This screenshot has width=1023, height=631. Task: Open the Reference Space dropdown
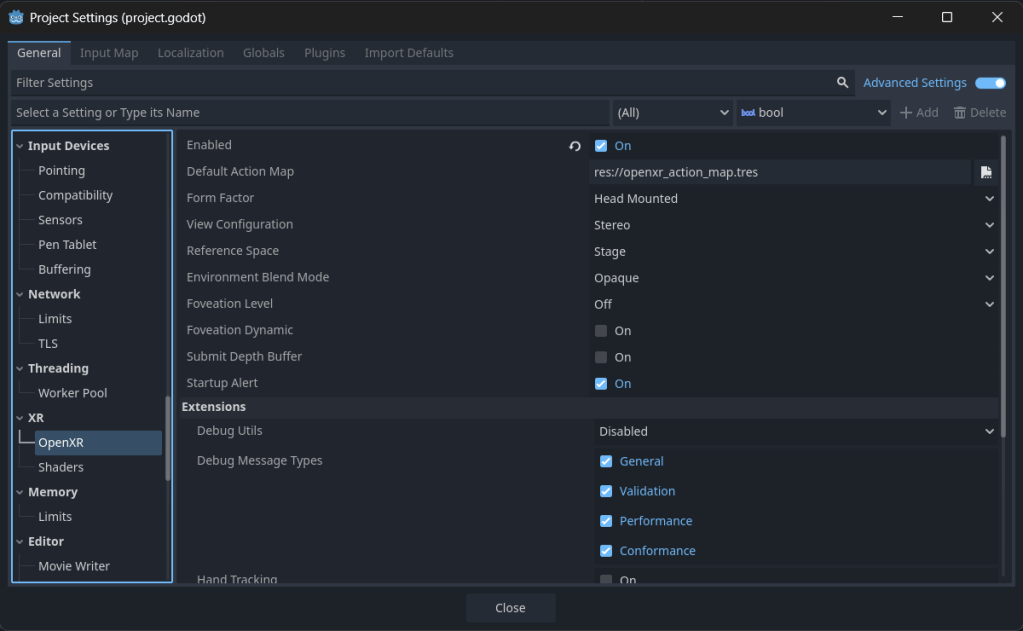(x=793, y=252)
